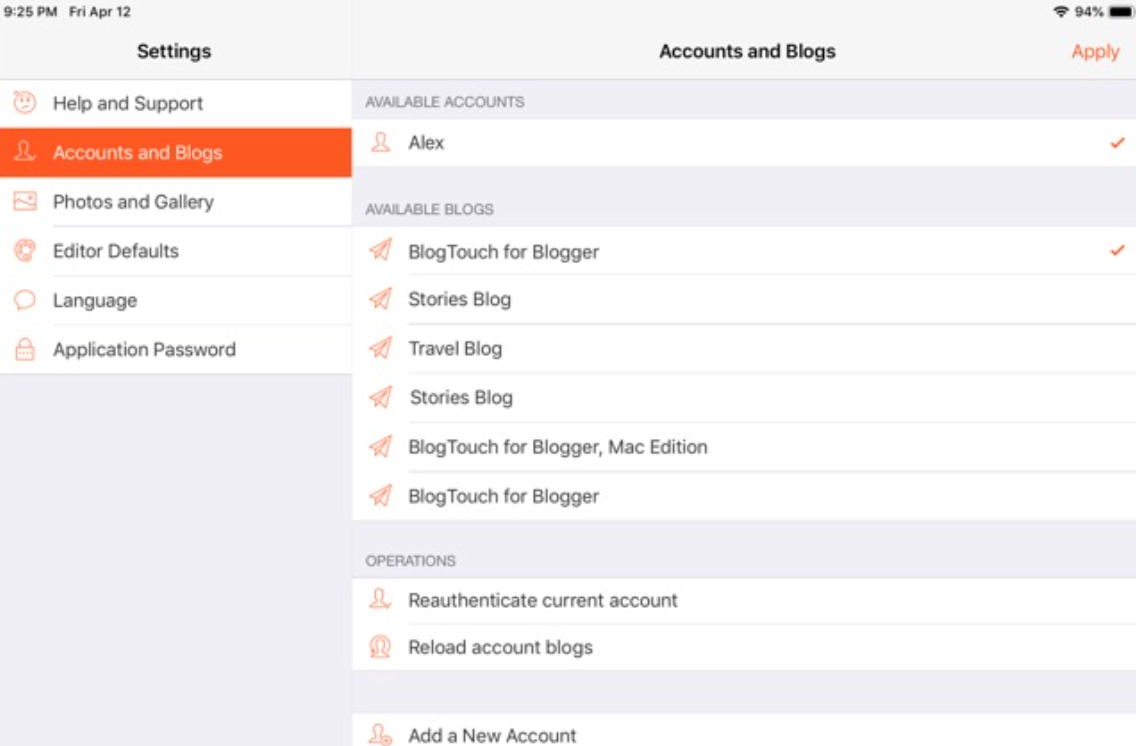Viewport: 1136px width, 746px height.
Task: Tap the Apply button
Action: coord(1095,51)
